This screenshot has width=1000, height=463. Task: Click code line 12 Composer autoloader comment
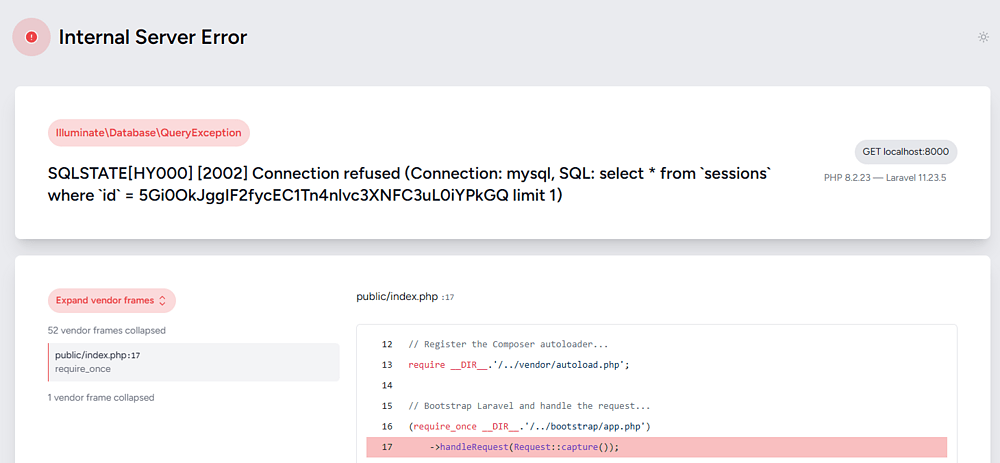tap(508, 344)
